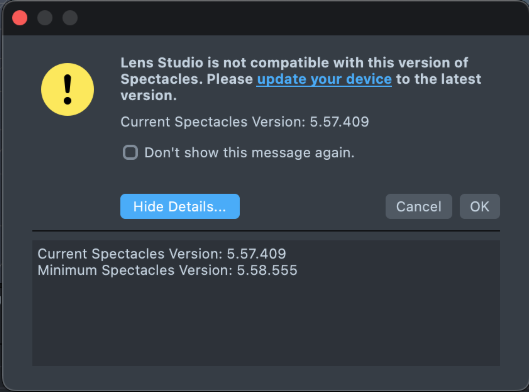Screen dimensions: 529x392
Task: Click the Don't show this message again label
Action: point(249,153)
